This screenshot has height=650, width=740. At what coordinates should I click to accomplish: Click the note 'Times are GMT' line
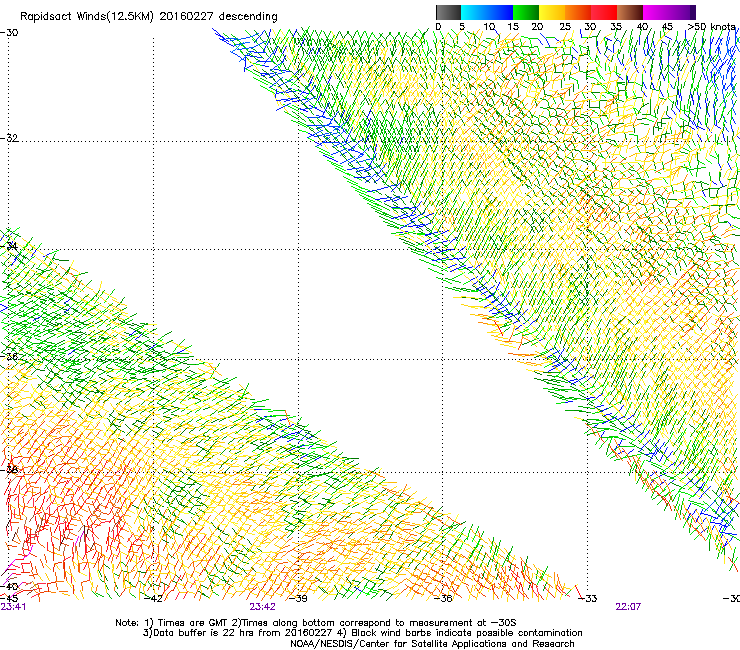click(316, 623)
